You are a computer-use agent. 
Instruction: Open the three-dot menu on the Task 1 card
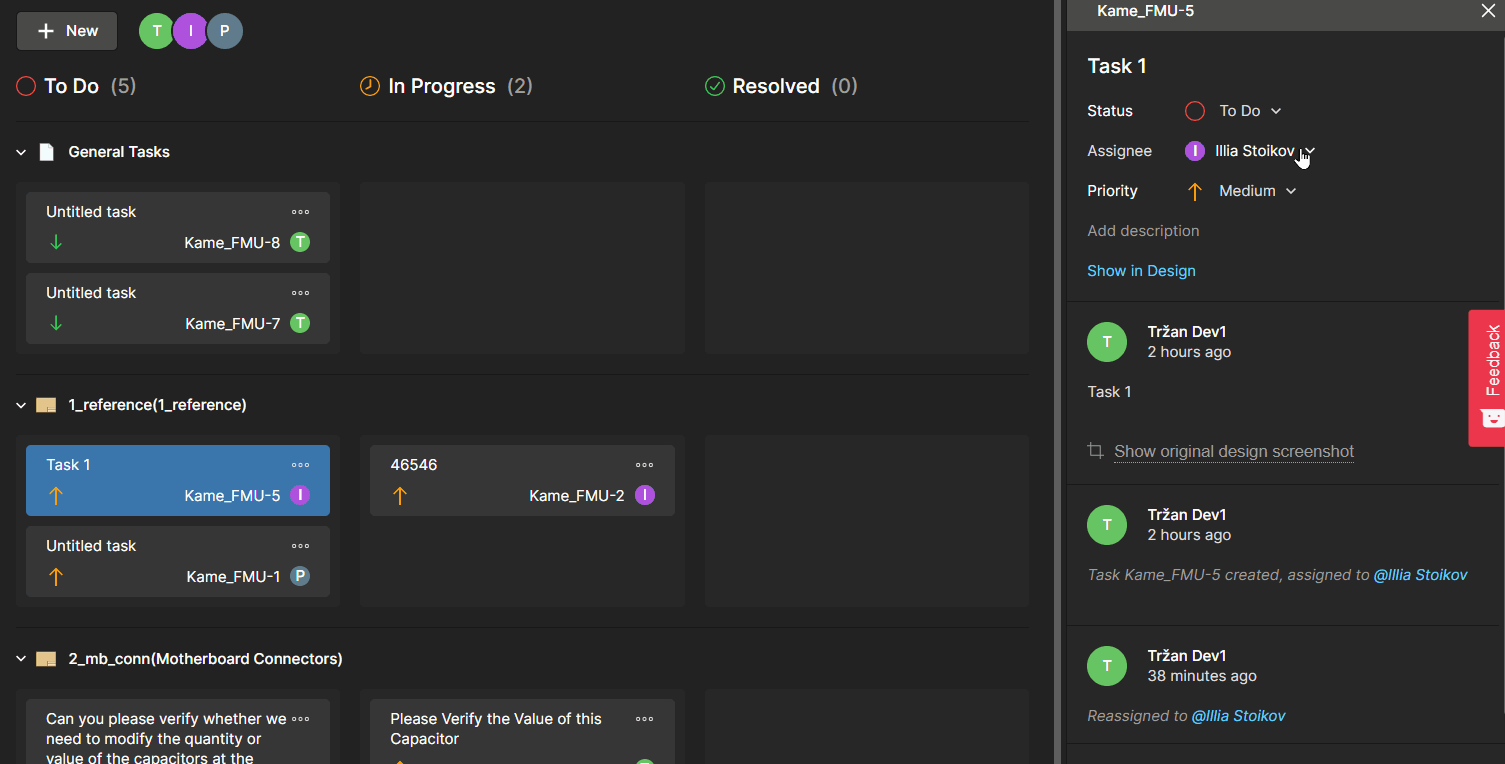pos(300,465)
